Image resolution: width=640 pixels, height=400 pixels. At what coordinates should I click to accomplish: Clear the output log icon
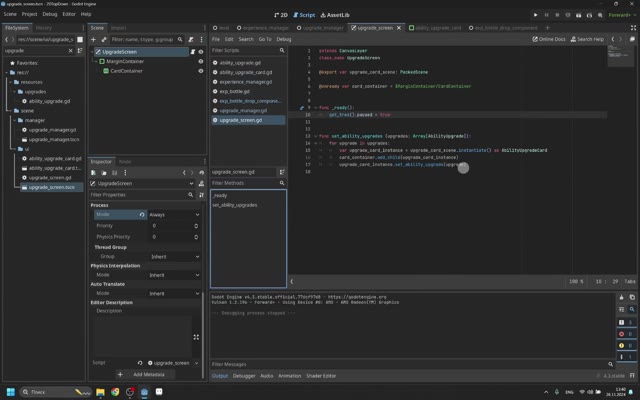621,297
